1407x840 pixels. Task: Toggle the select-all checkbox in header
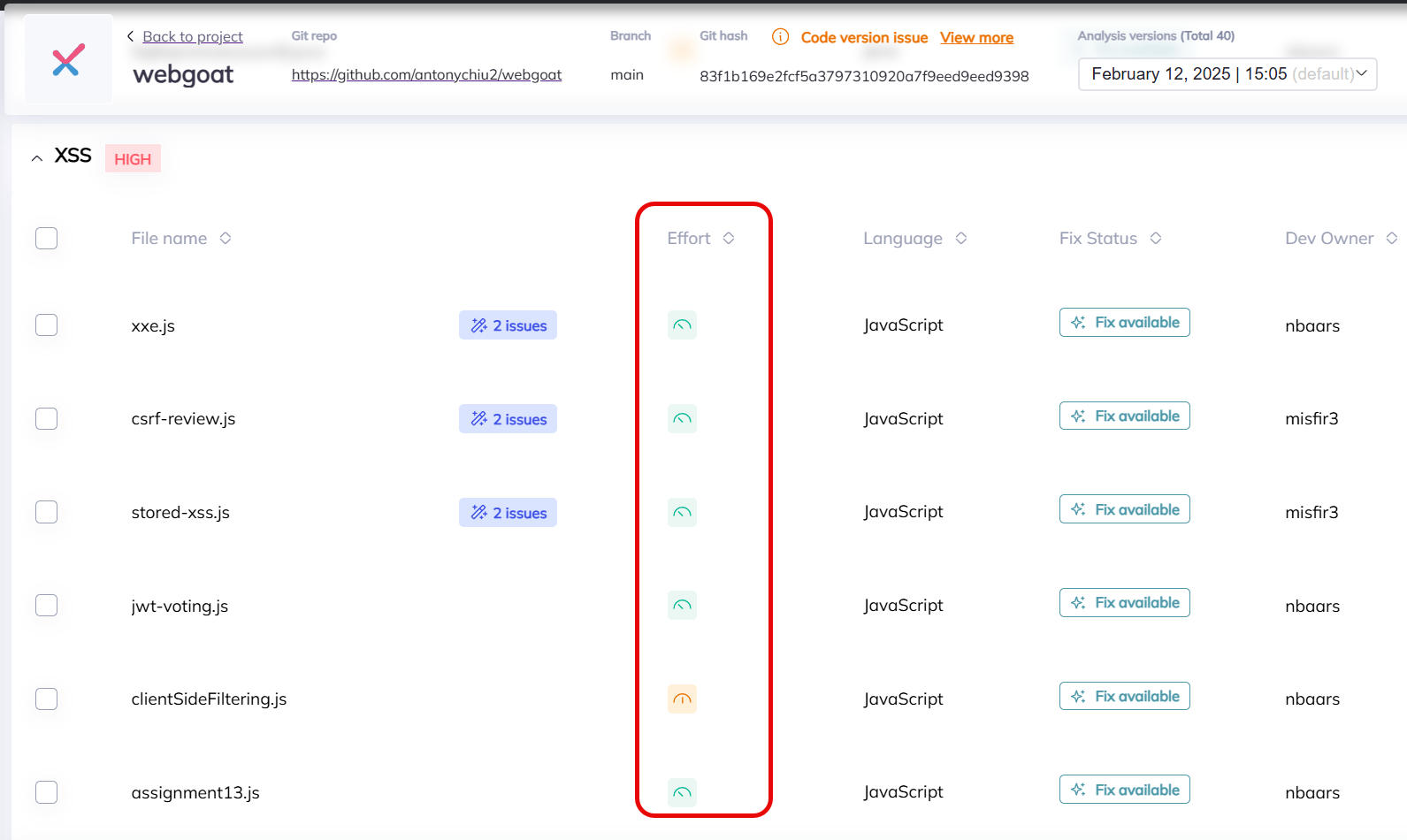[x=47, y=239]
